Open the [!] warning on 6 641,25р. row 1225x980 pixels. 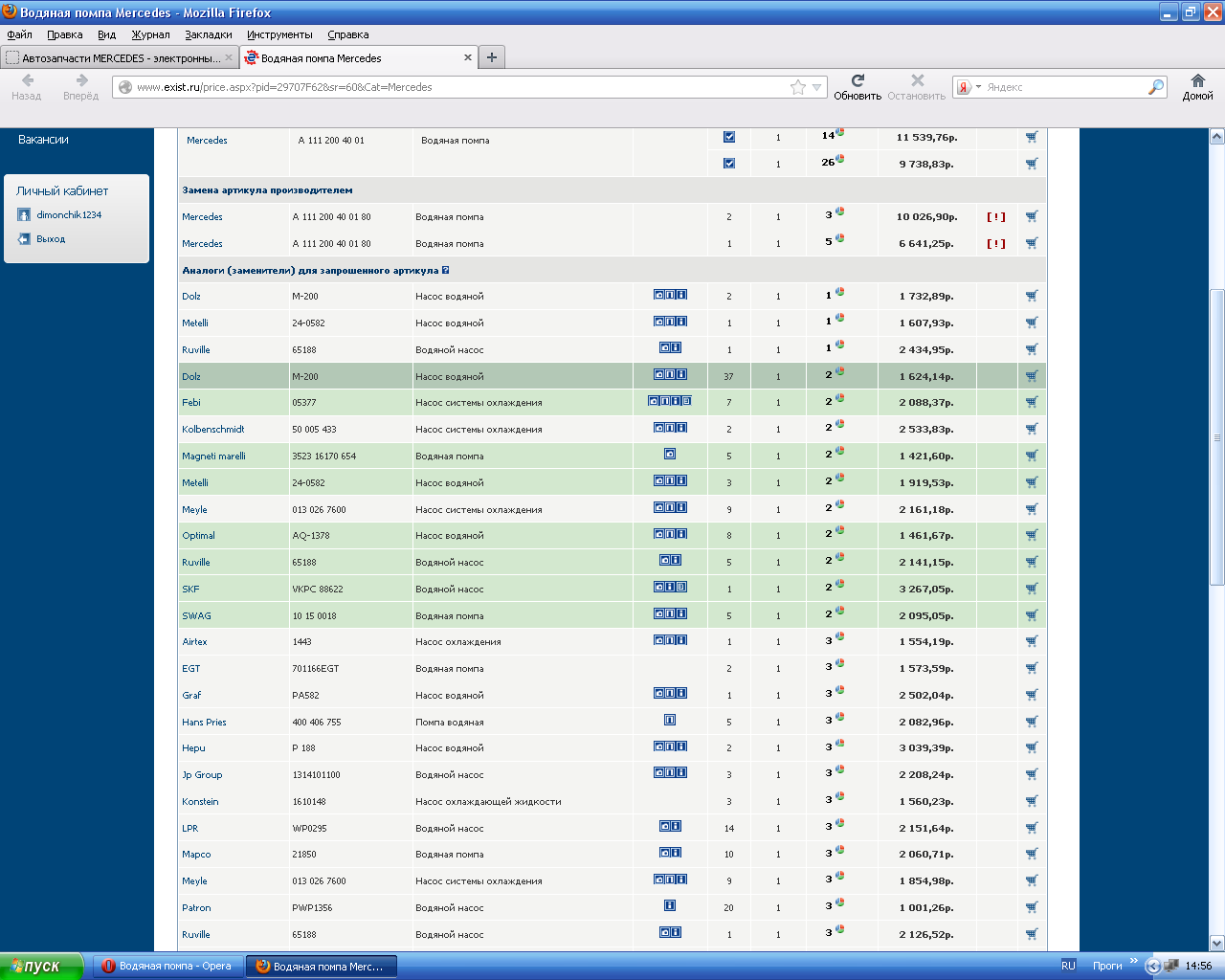coord(996,243)
